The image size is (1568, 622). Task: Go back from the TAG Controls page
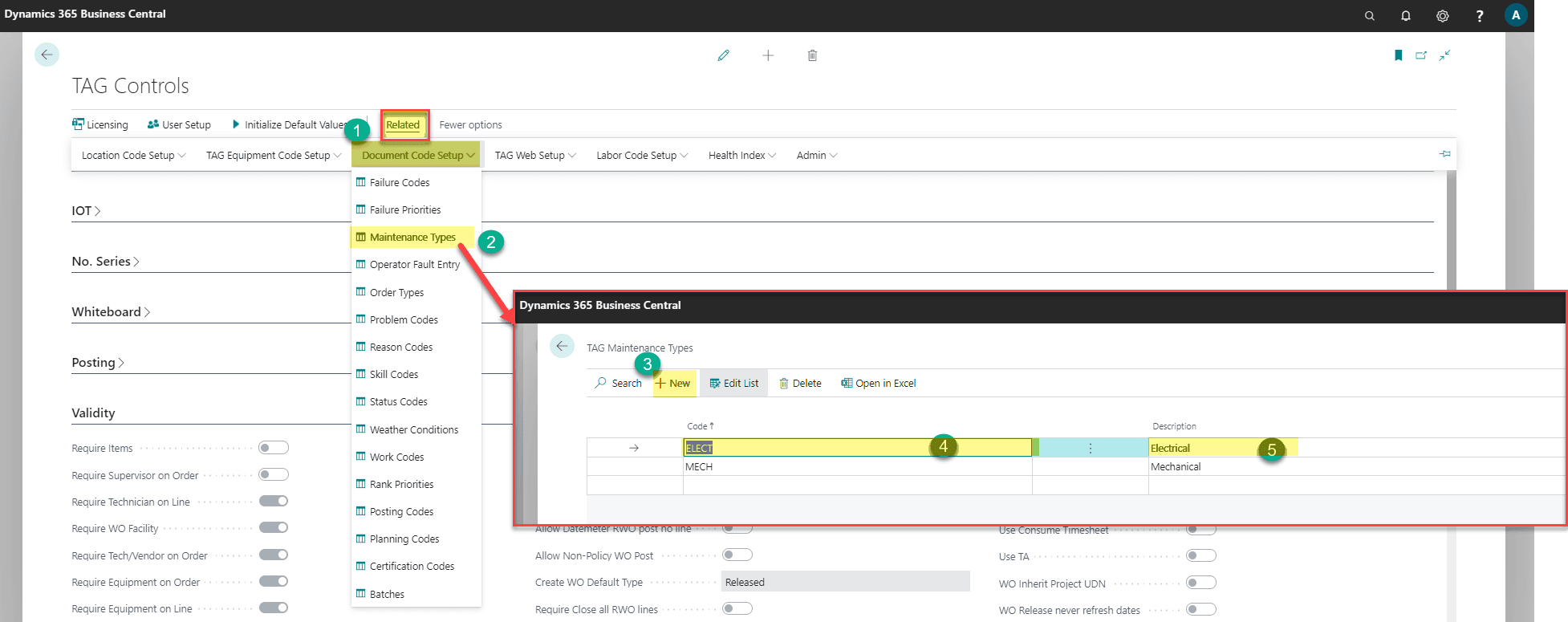(x=47, y=55)
